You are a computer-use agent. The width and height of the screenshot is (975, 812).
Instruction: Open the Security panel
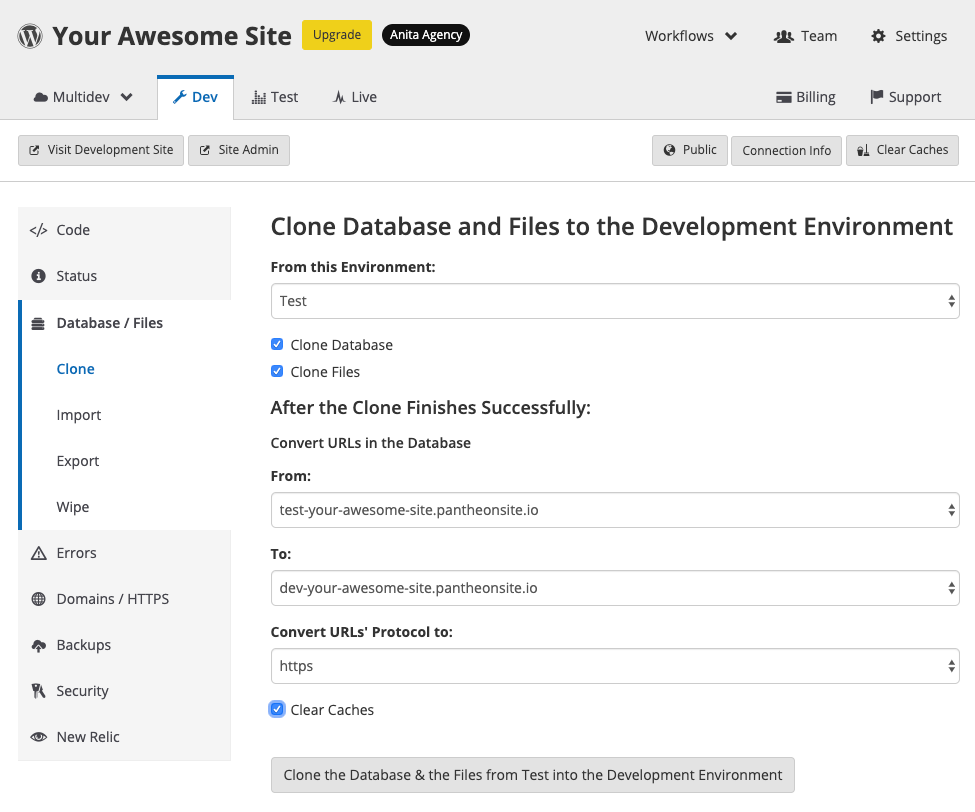pyautogui.click(x=82, y=690)
